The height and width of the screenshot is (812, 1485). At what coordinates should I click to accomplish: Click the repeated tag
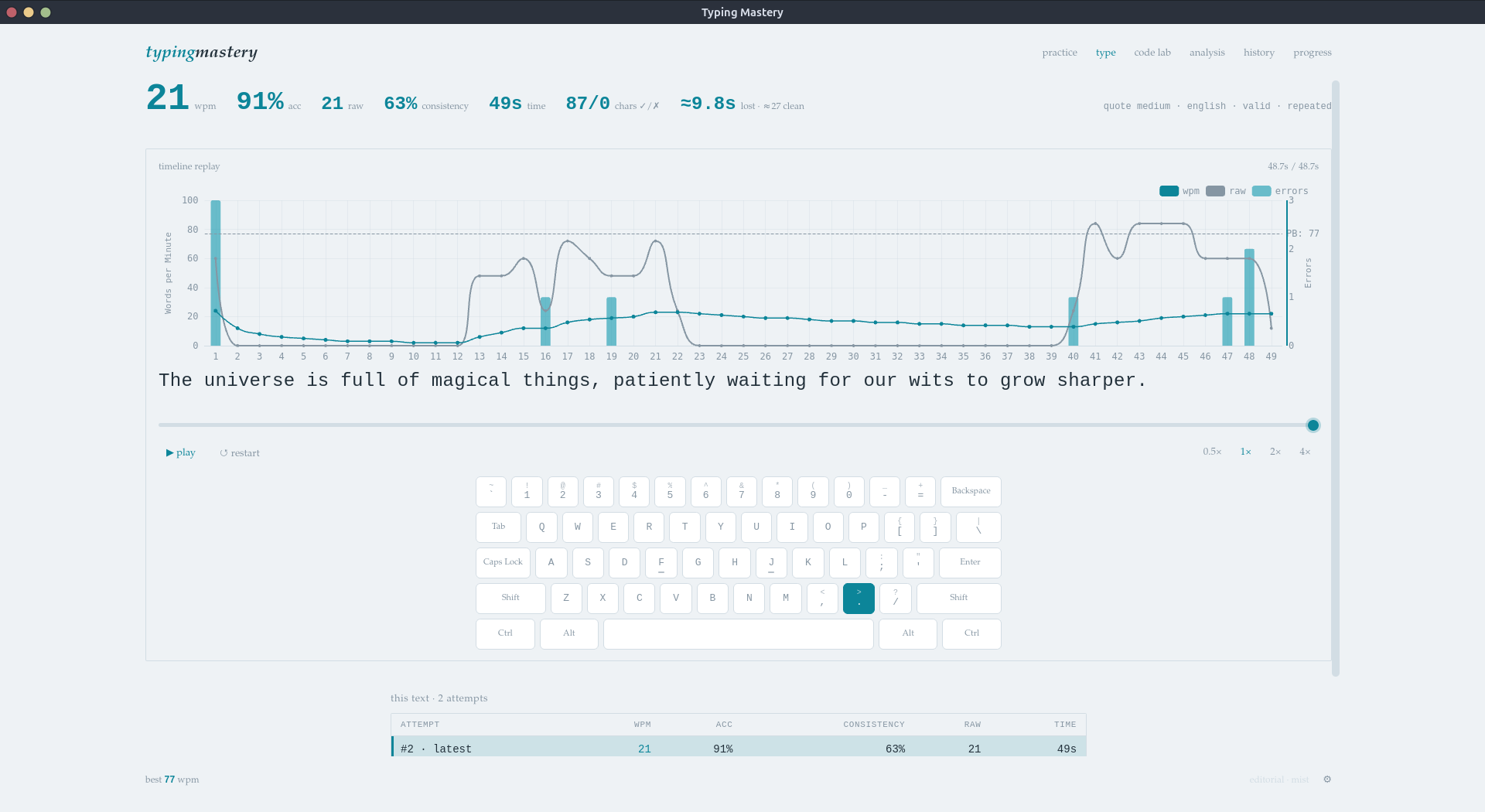[1309, 106]
